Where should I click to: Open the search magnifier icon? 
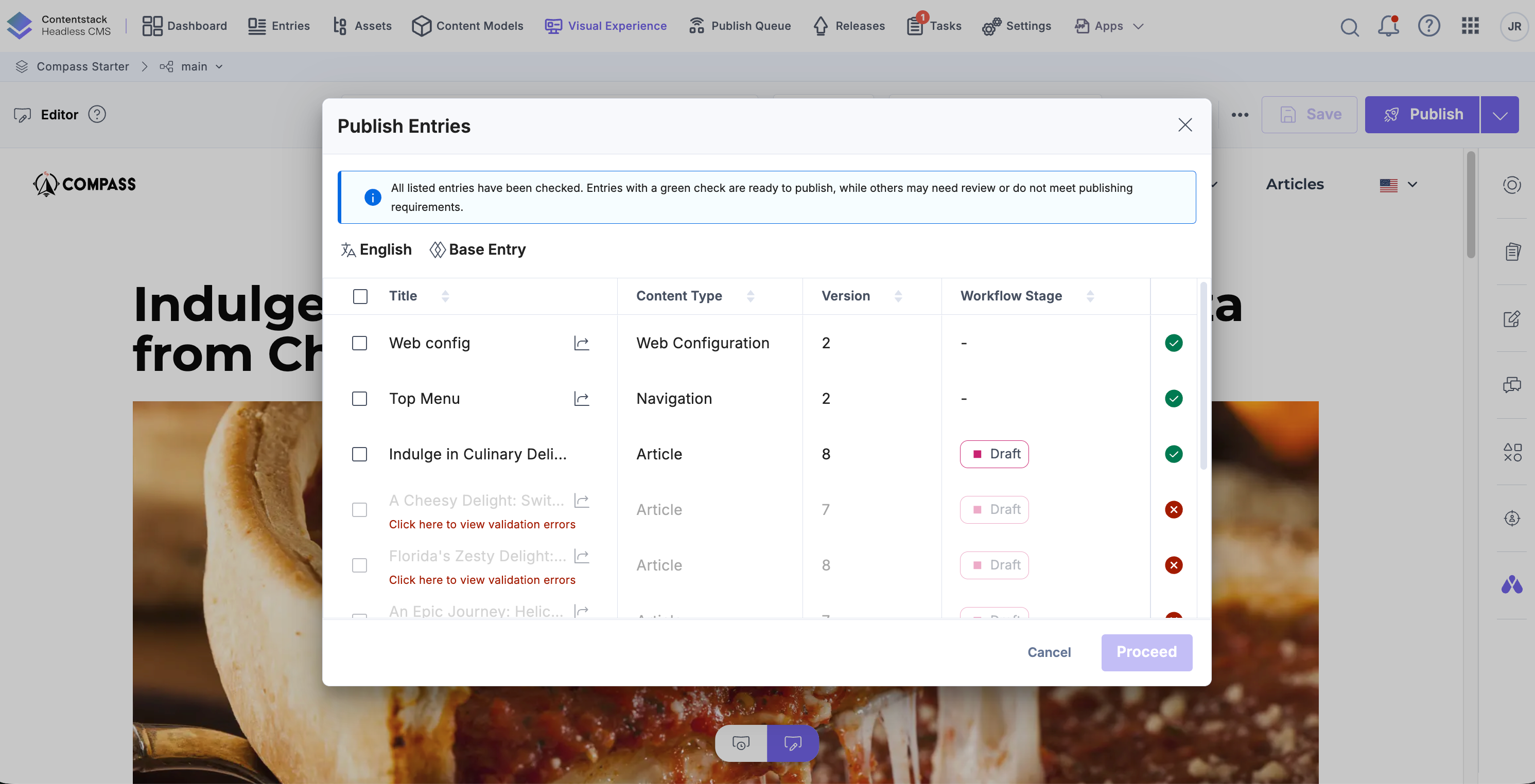1349,27
